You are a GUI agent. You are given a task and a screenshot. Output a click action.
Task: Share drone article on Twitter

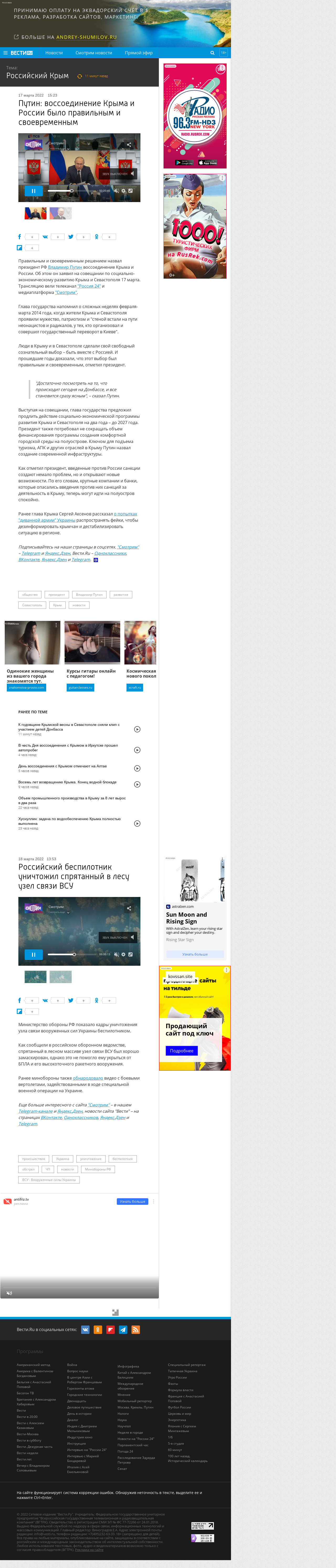(x=71, y=1001)
